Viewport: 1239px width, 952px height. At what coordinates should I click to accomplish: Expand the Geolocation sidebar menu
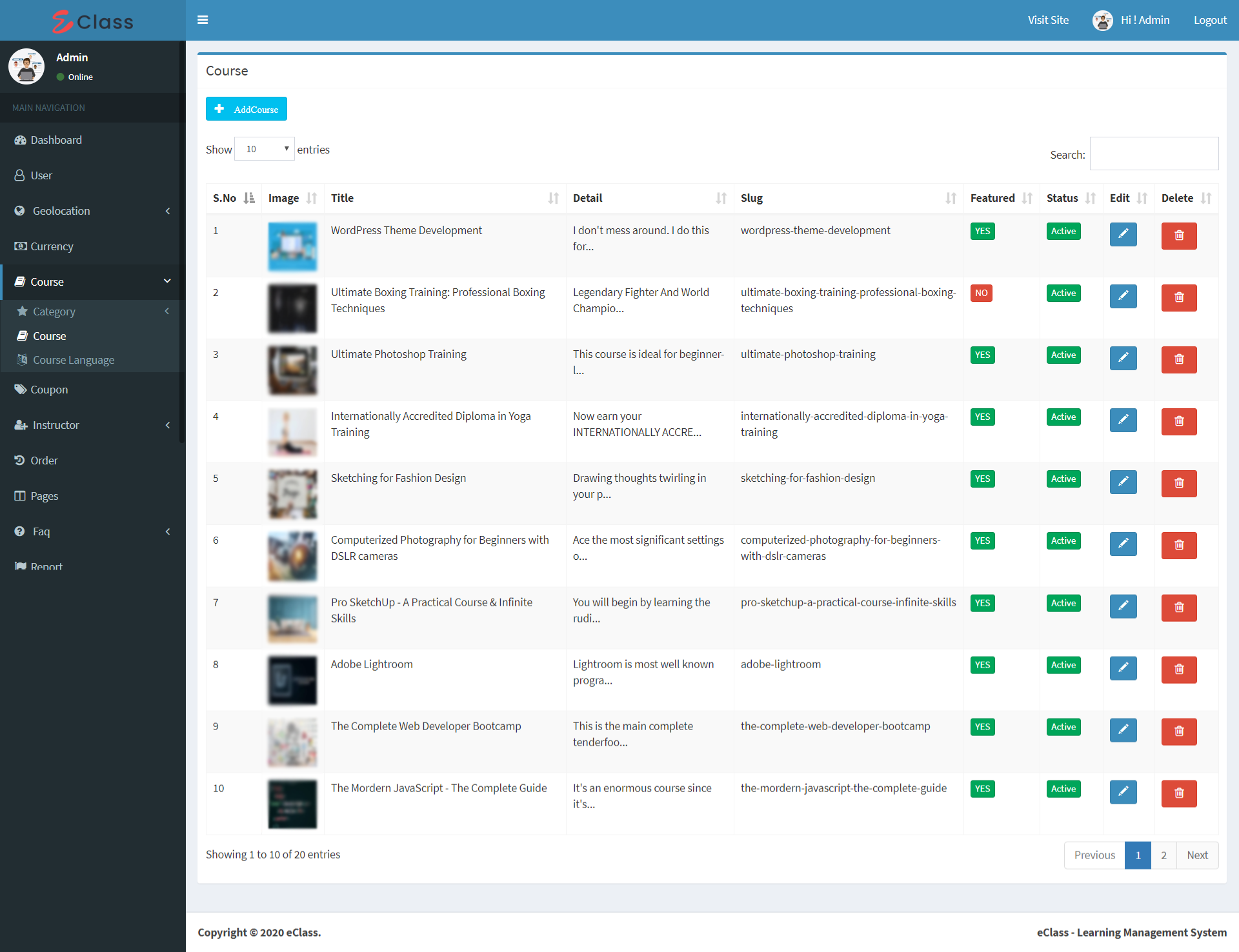click(60, 210)
